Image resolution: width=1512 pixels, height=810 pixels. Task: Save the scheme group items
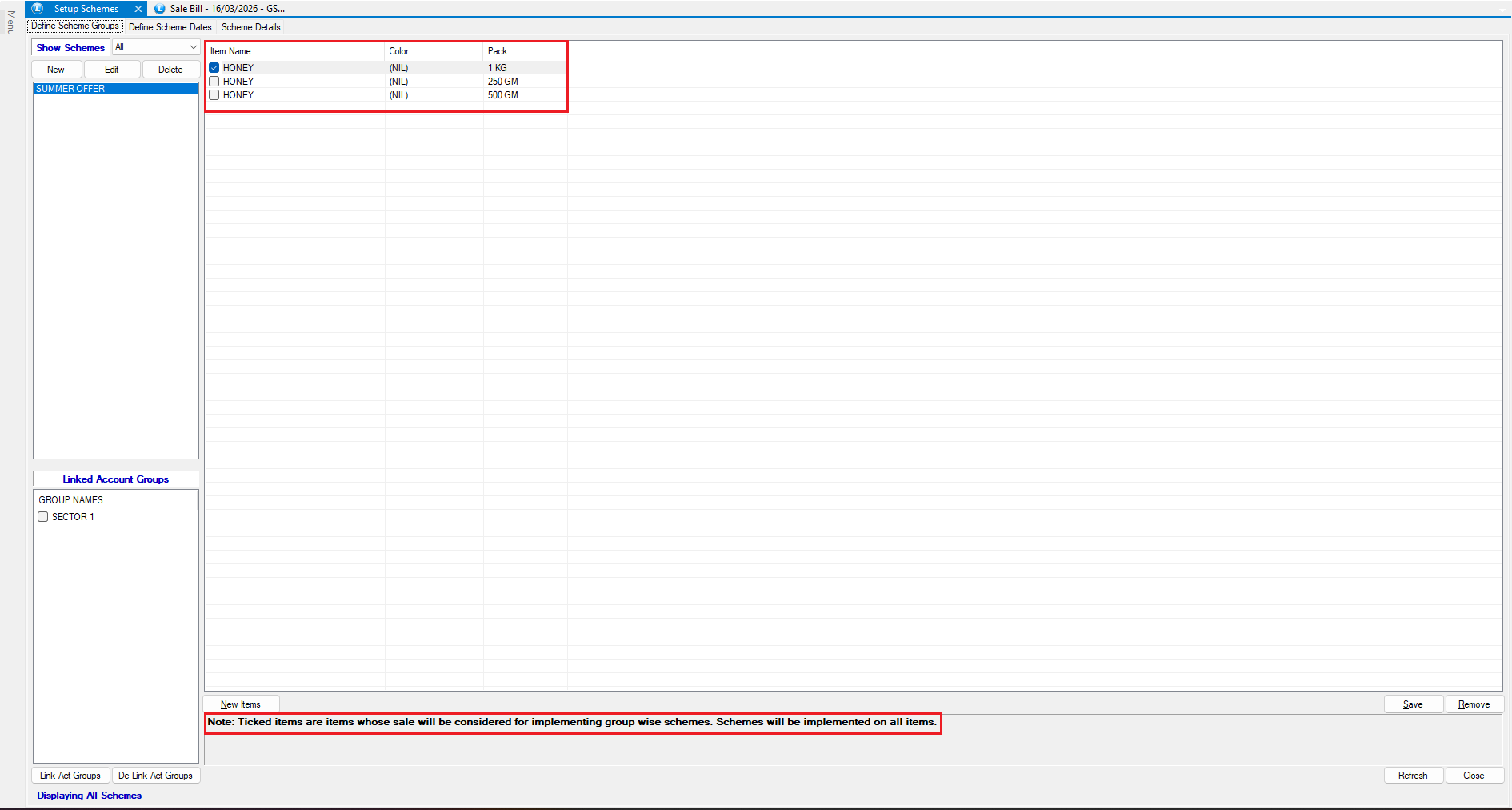[x=1413, y=704]
